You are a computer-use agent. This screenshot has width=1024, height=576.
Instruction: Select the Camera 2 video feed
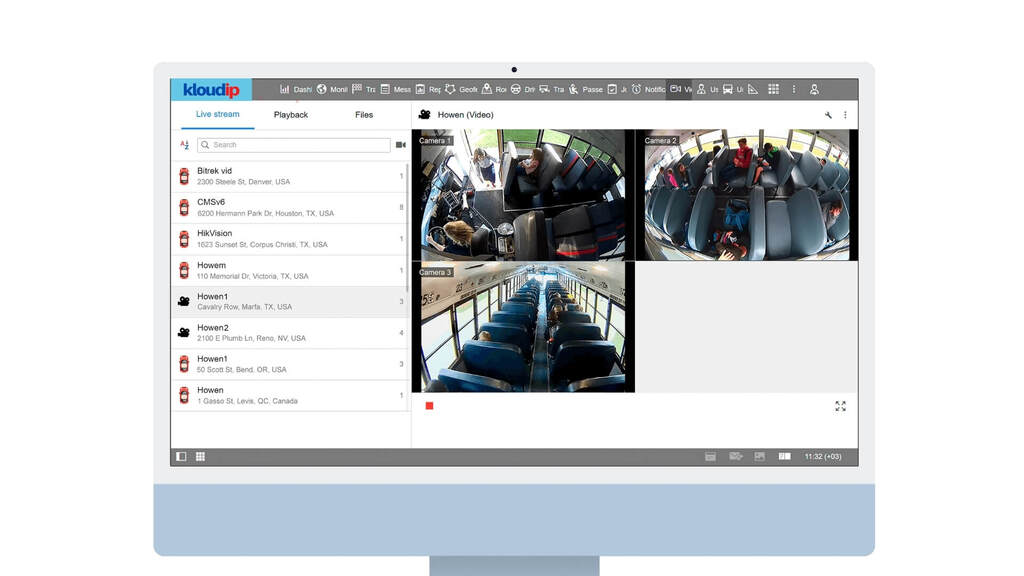[747, 195]
